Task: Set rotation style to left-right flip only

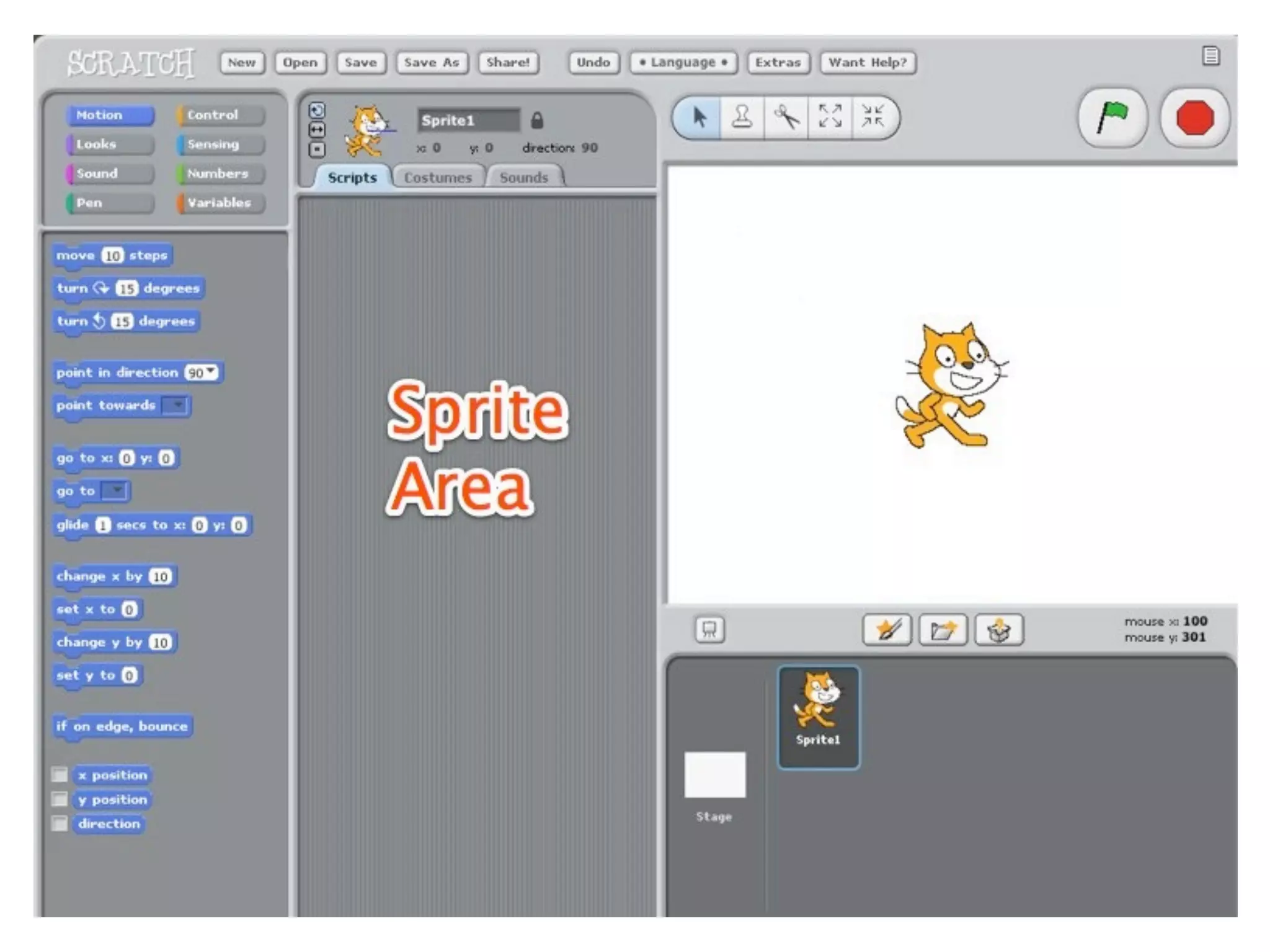Action: point(317,130)
